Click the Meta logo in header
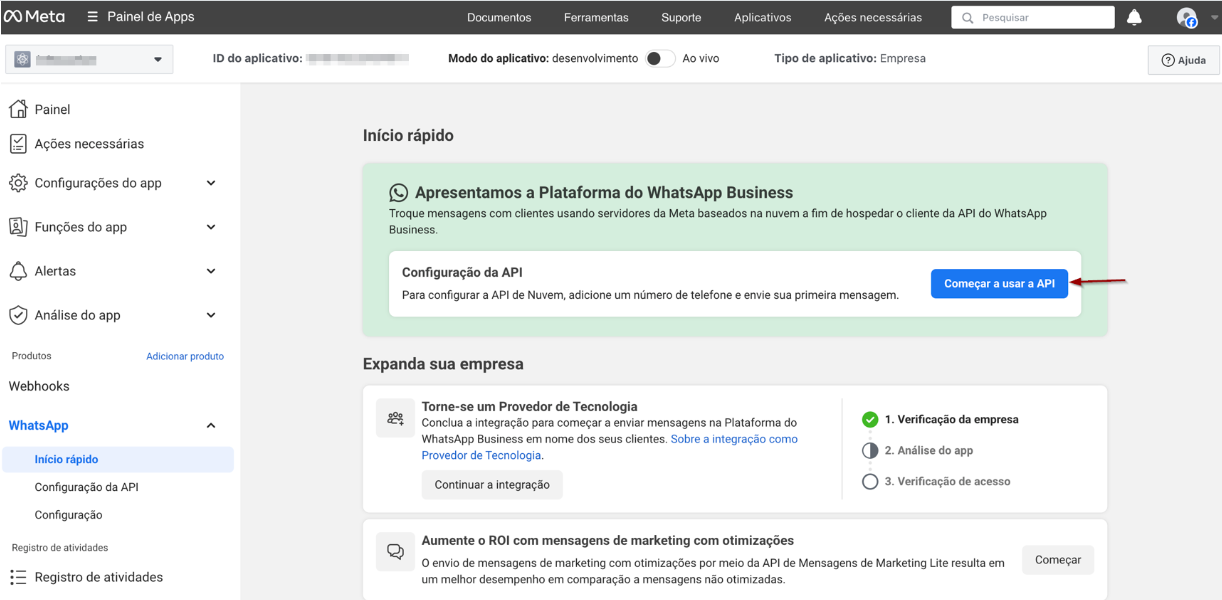Image resolution: width=1222 pixels, height=600 pixels. (34, 17)
